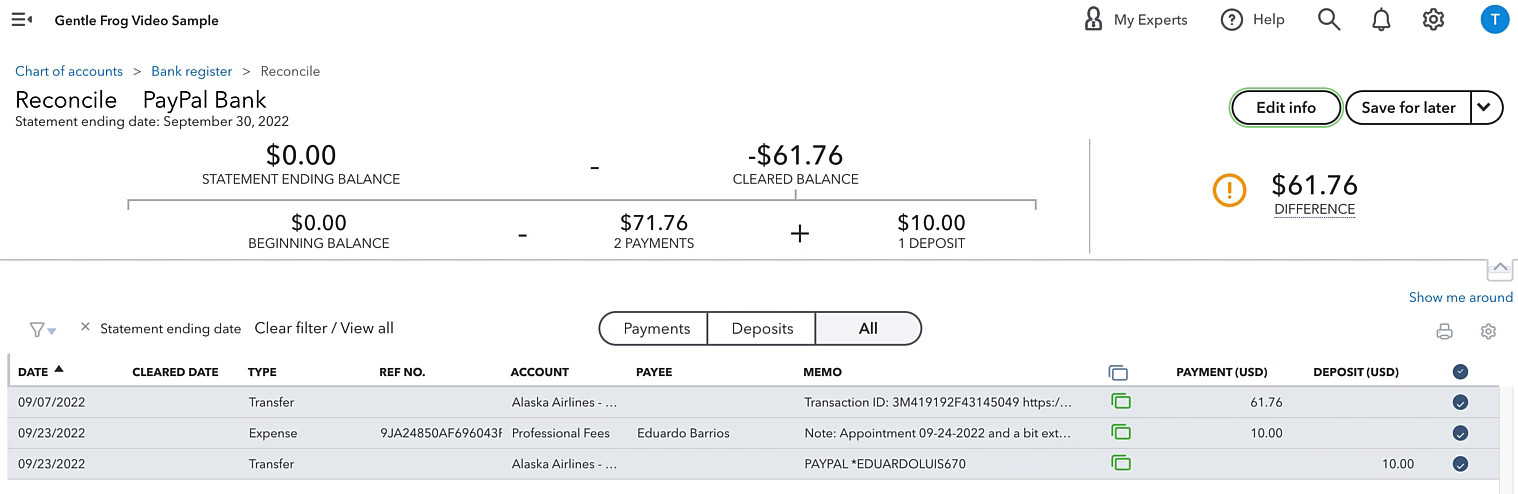This screenshot has height=494, width=1518.
Task: Uncheck cleared circle for 61.76 transfer
Action: pyautogui.click(x=1460, y=402)
